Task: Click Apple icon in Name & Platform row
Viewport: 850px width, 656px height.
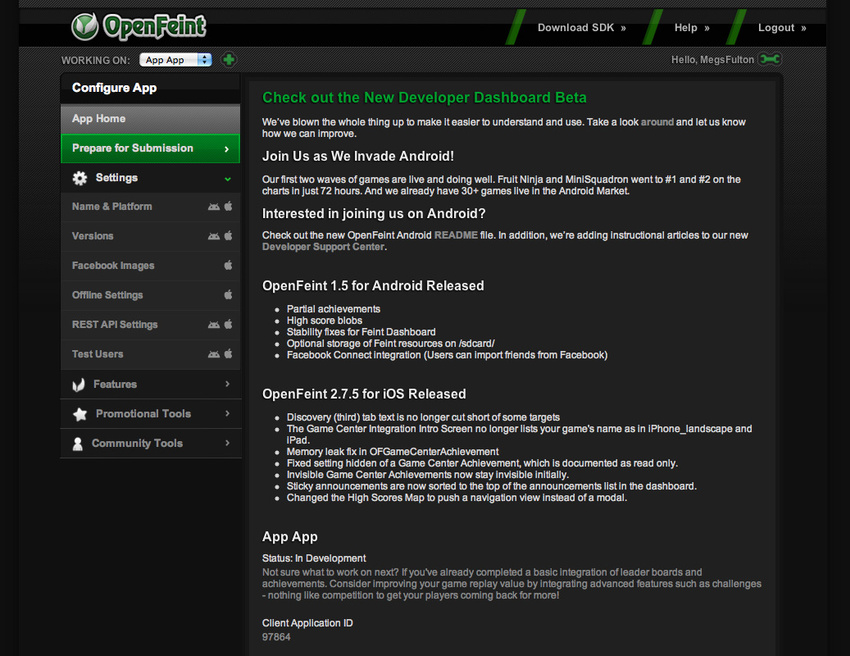Action: 228,206
